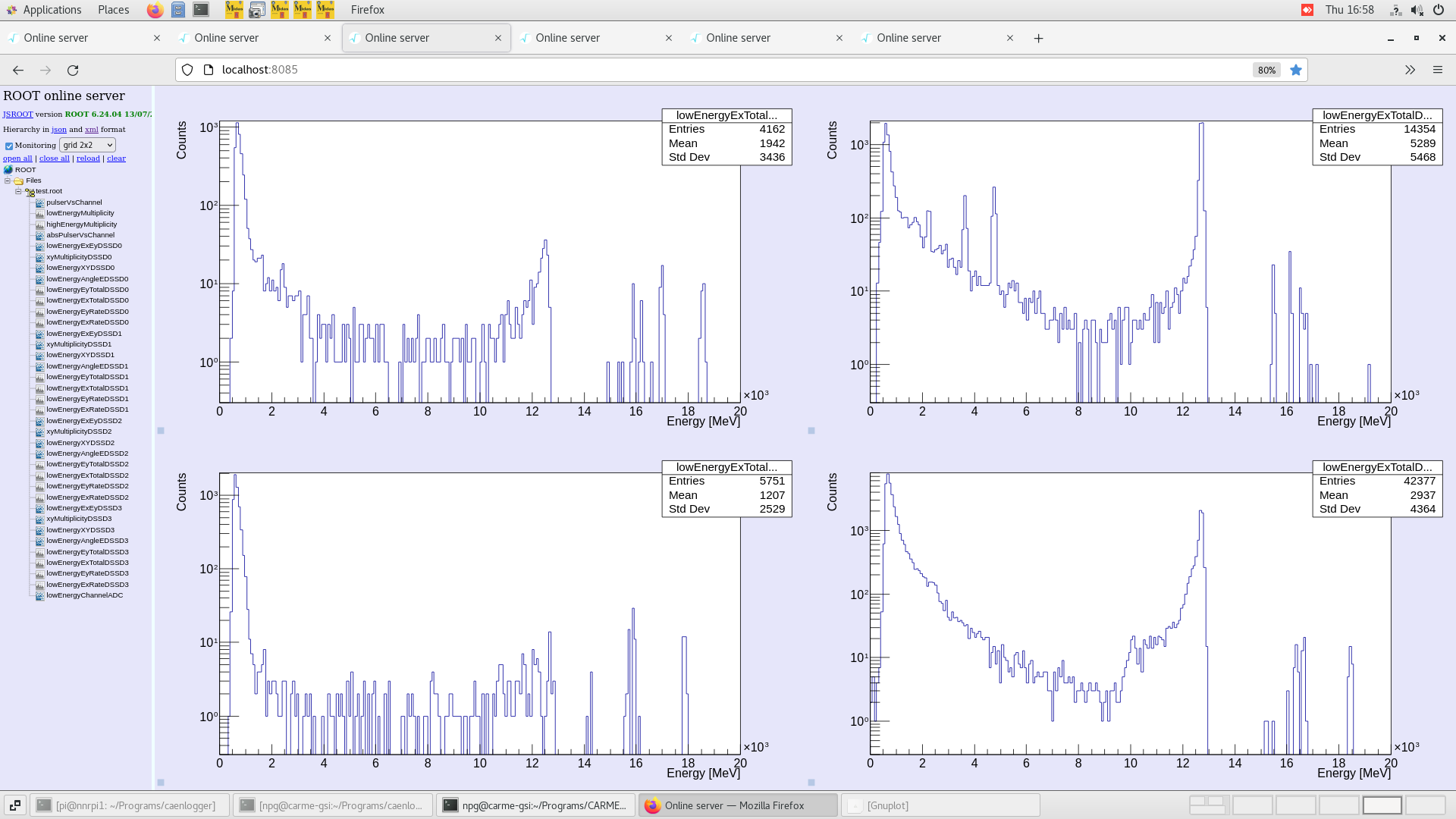This screenshot has width=1456, height=819.
Task: Open lowEnergyChannelADC tree item
Action: 84,595
